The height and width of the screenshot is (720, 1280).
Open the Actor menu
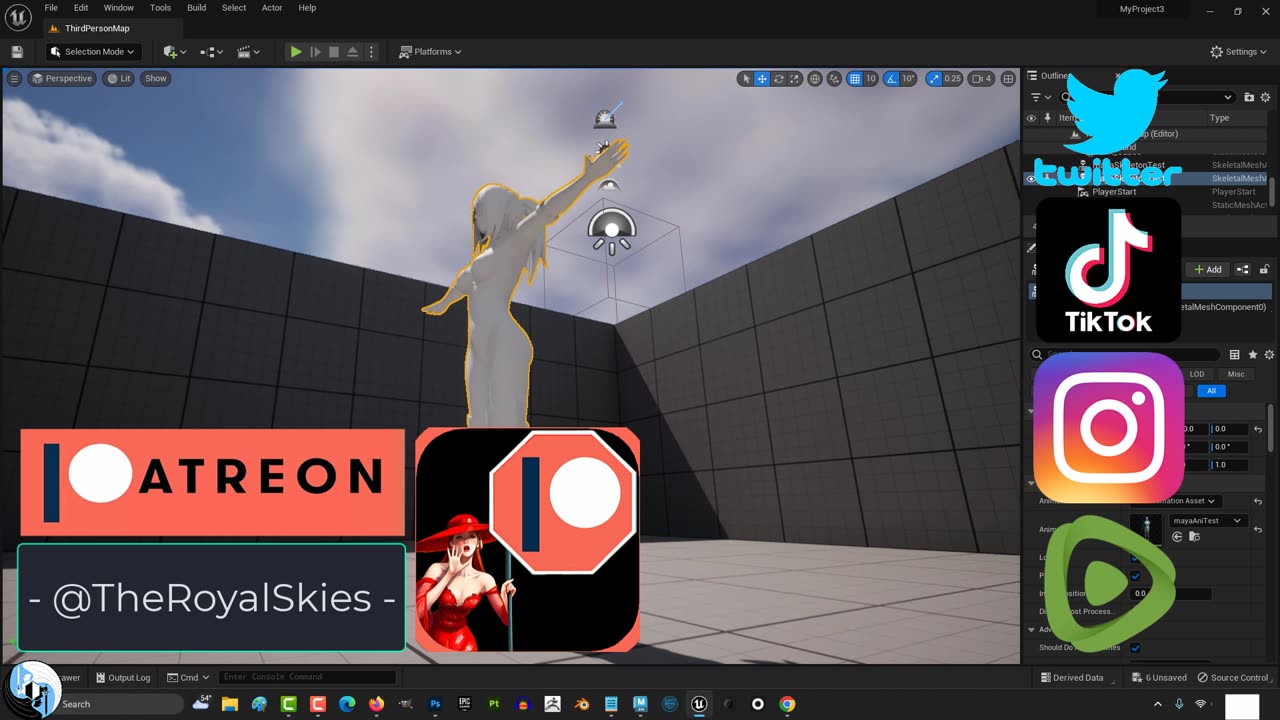[x=272, y=8]
